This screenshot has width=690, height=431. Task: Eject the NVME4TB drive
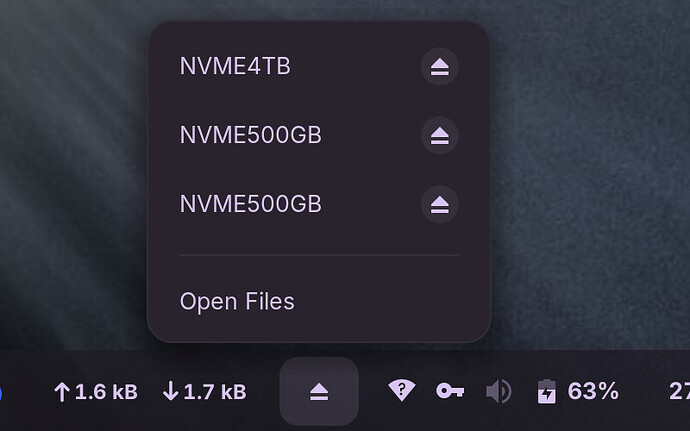pos(440,66)
